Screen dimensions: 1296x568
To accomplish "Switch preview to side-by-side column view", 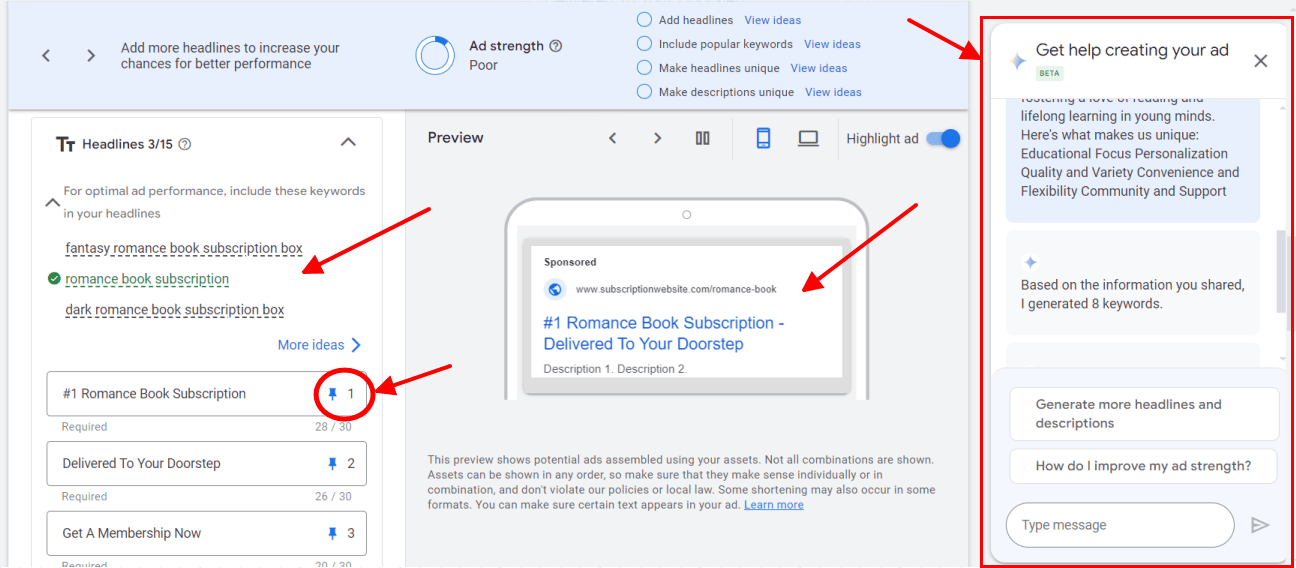I will coord(703,138).
